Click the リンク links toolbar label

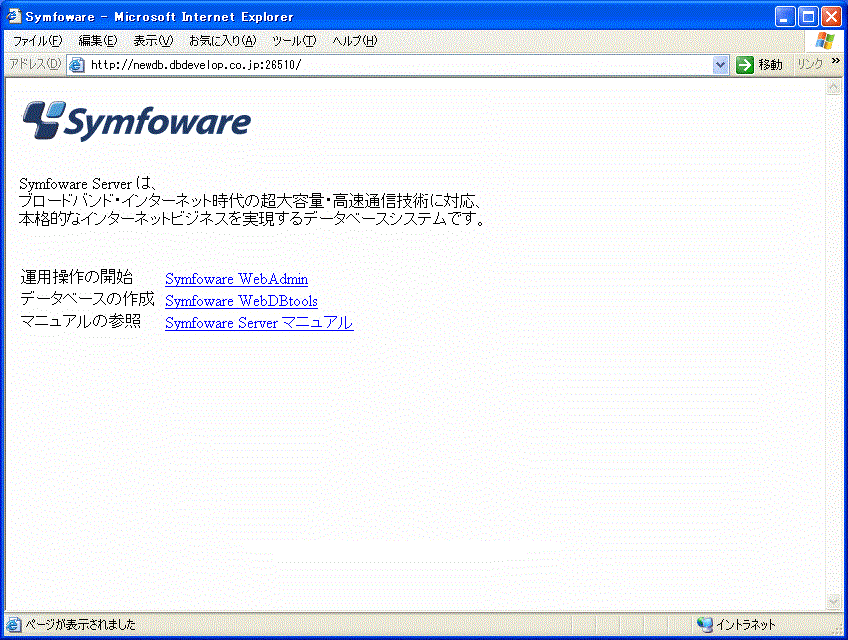pyautogui.click(x=810, y=64)
